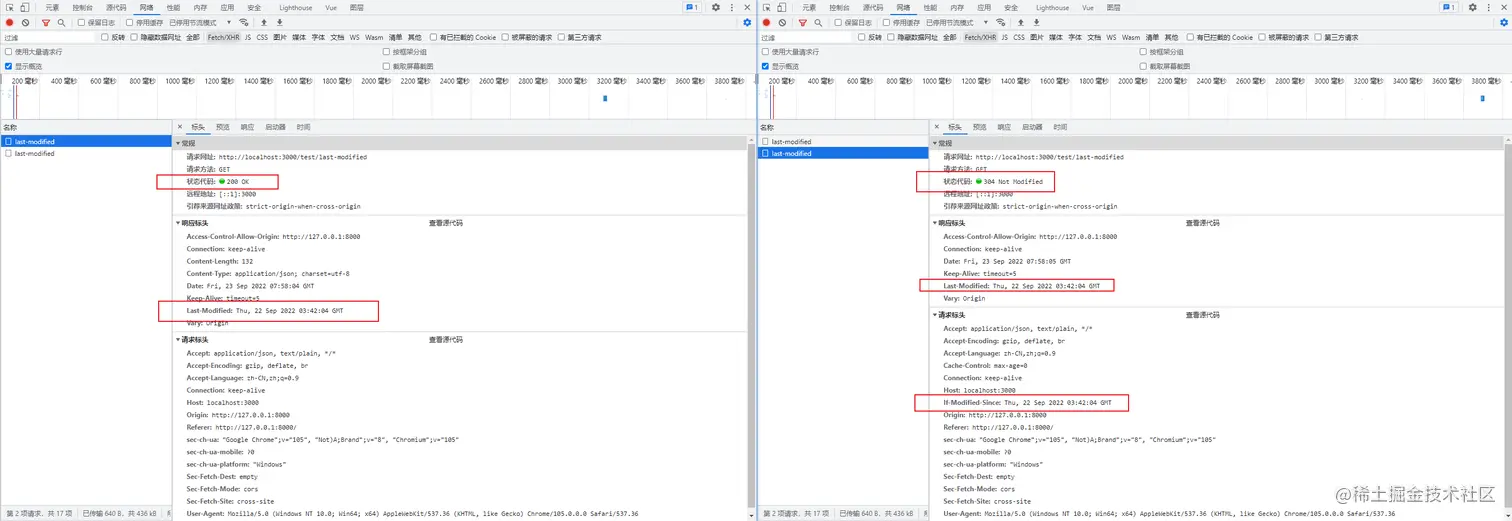Switch to 元素 tab in left DevTools
The image size is (1512, 521).
pos(52,7)
